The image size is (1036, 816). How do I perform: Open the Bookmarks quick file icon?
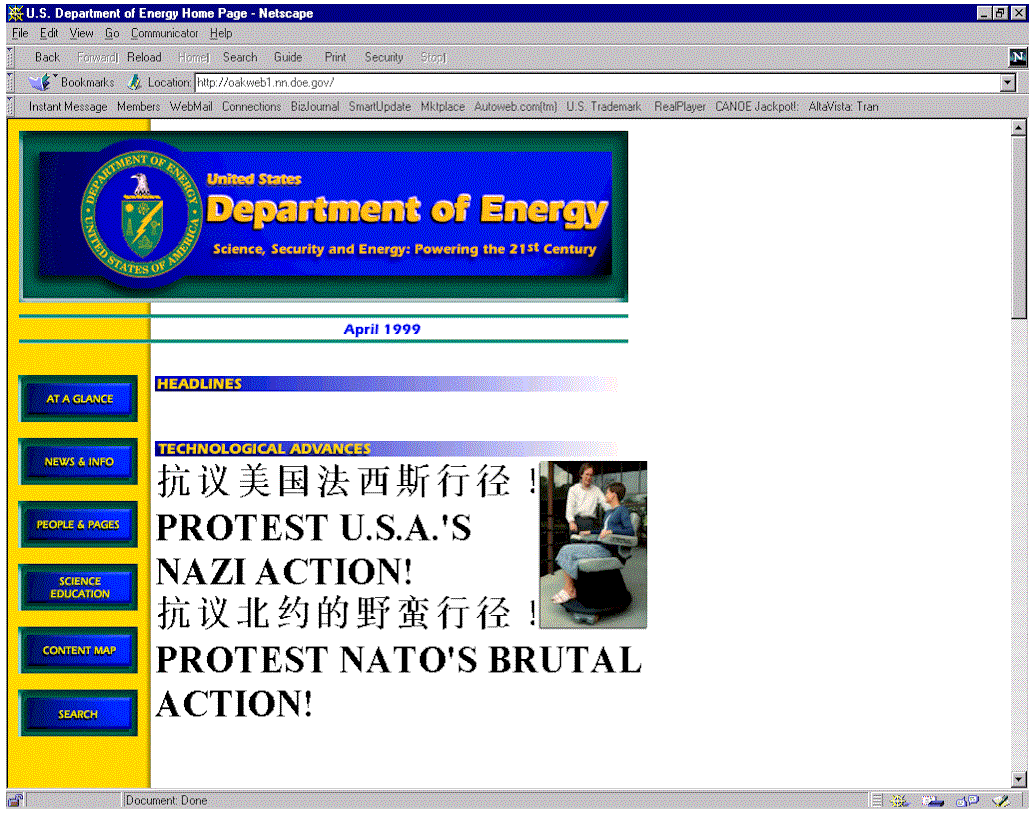click(40, 82)
